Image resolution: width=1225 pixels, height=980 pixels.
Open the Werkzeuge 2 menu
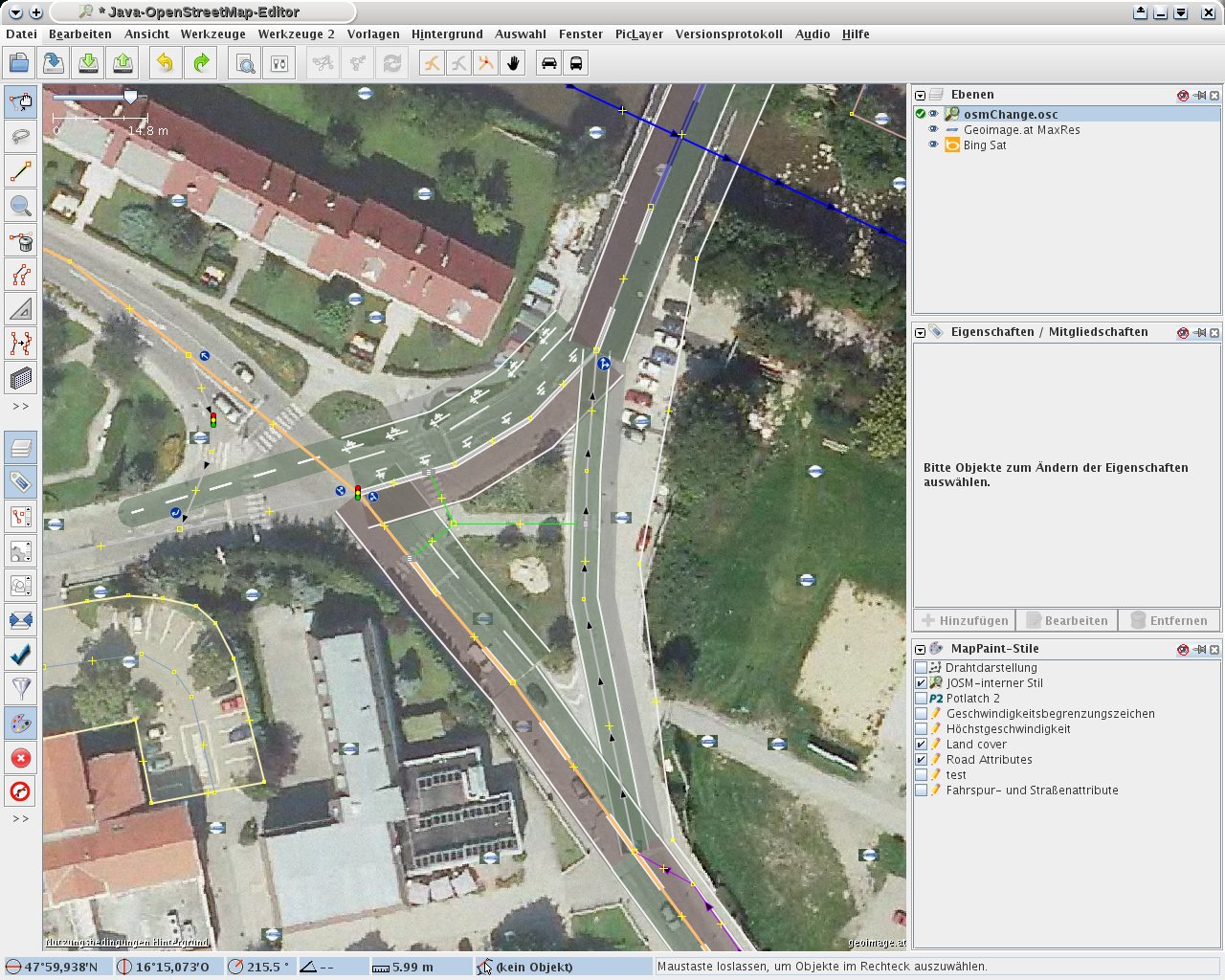click(x=297, y=33)
